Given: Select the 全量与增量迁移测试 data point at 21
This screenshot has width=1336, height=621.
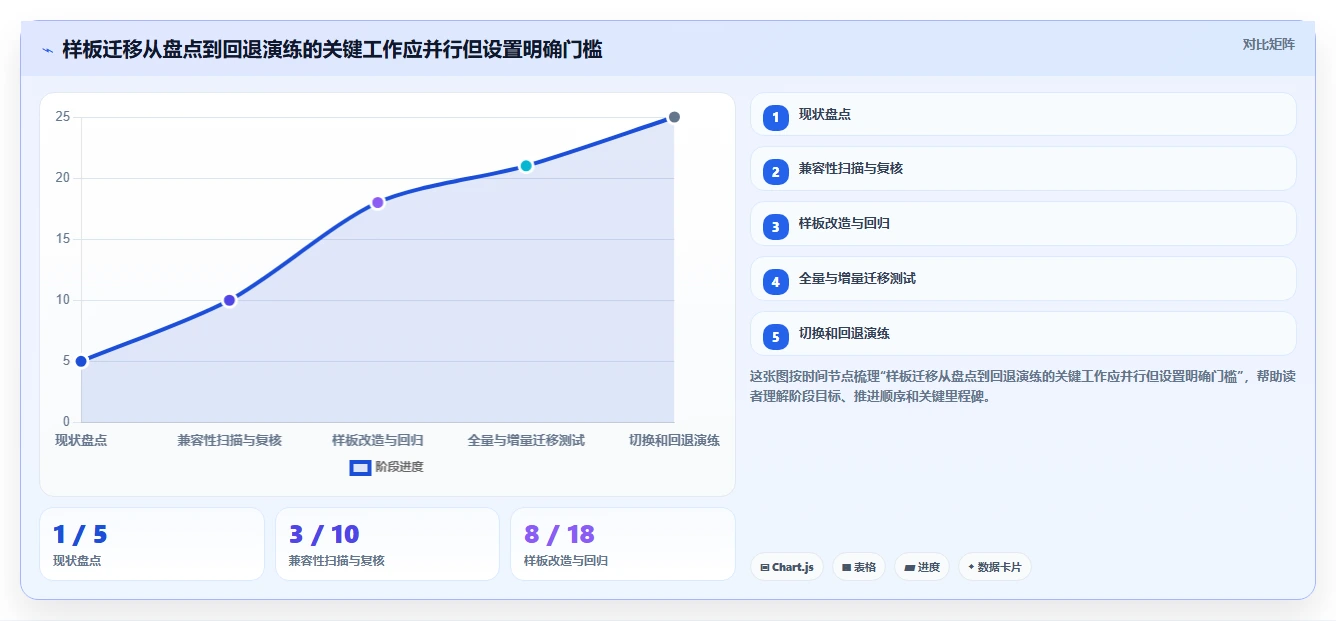Looking at the screenshot, I should pyautogui.click(x=526, y=166).
